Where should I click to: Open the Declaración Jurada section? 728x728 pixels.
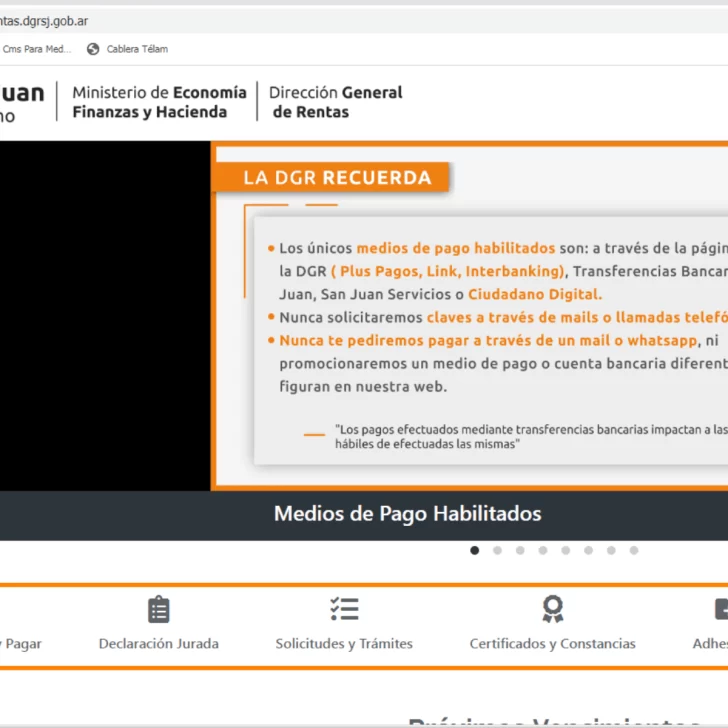159,643
